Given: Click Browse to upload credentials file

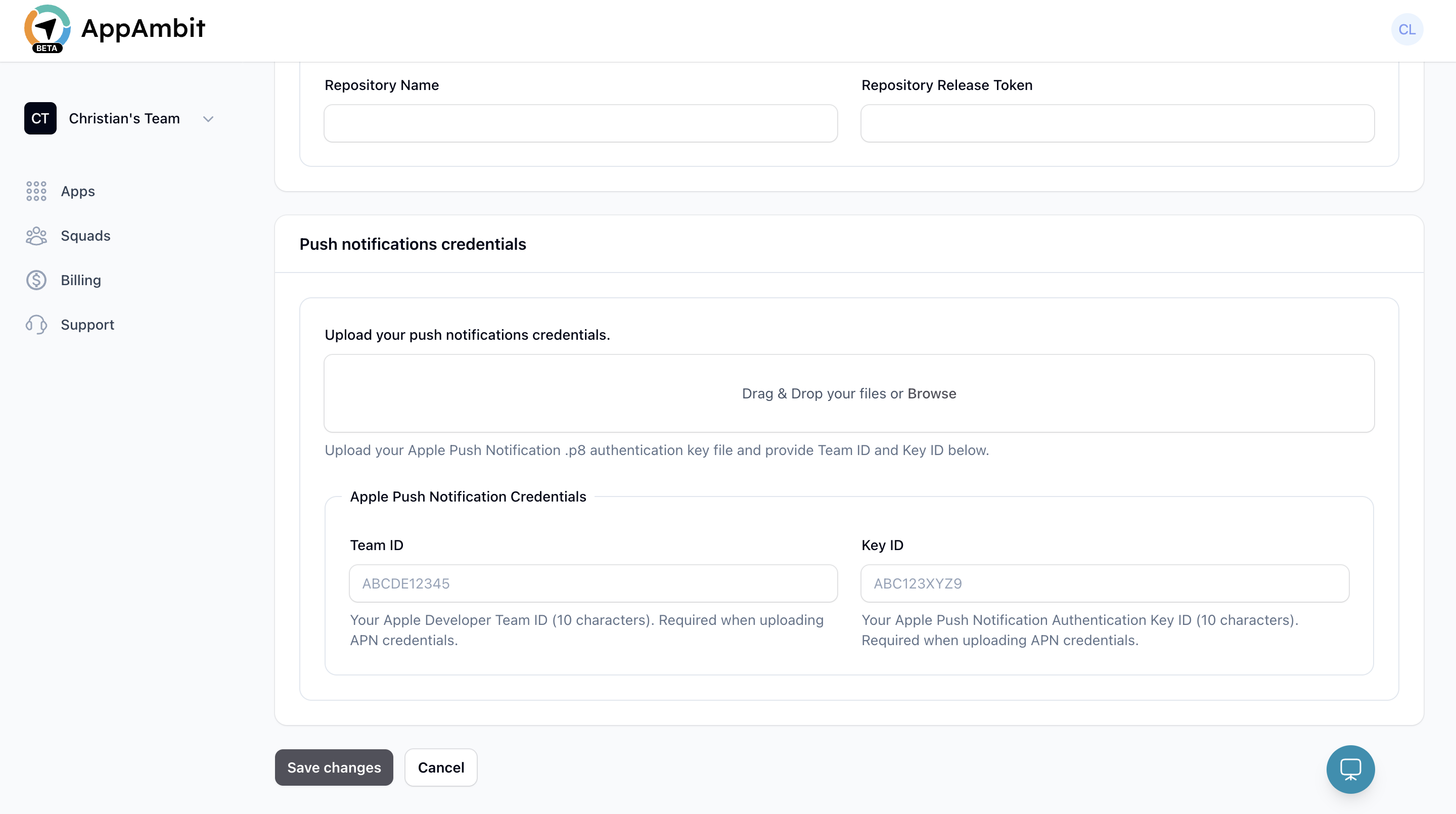Looking at the screenshot, I should click(x=931, y=393).
